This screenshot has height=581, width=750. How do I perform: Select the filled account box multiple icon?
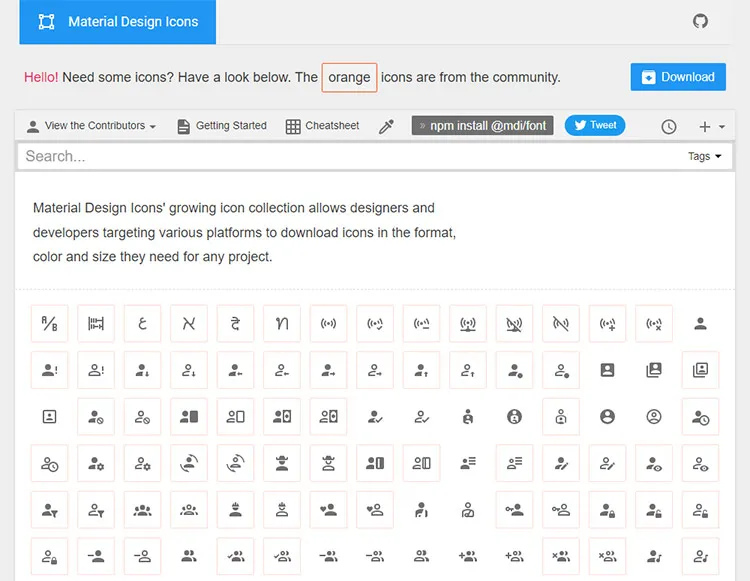coord(653,370)
